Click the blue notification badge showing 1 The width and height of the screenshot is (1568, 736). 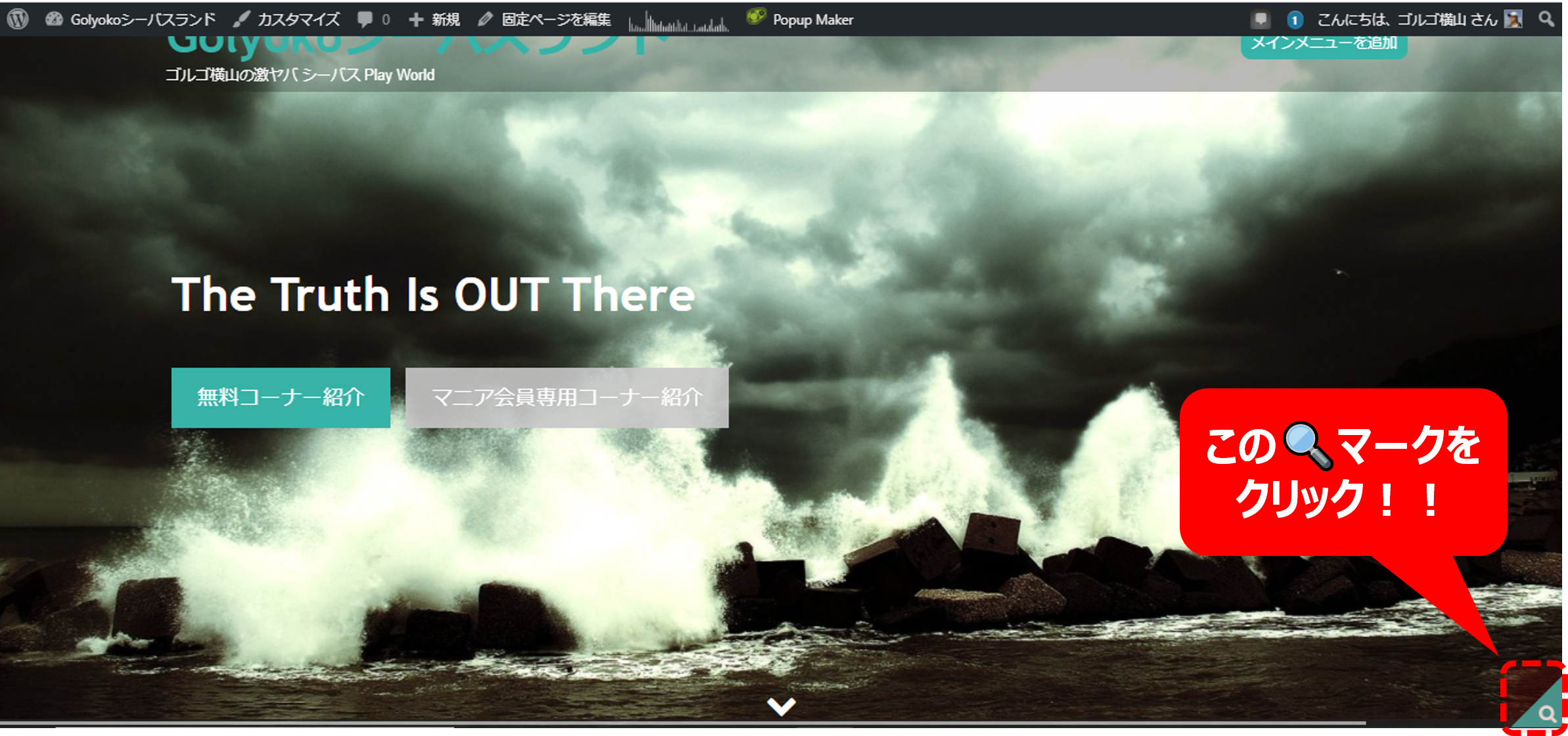tap(1294, 20)
